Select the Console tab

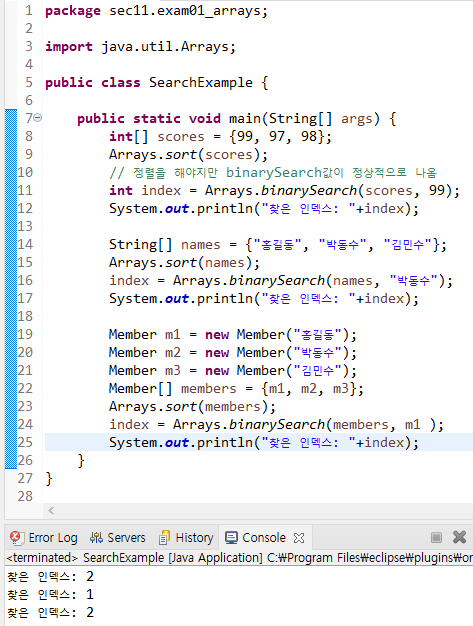263,538
